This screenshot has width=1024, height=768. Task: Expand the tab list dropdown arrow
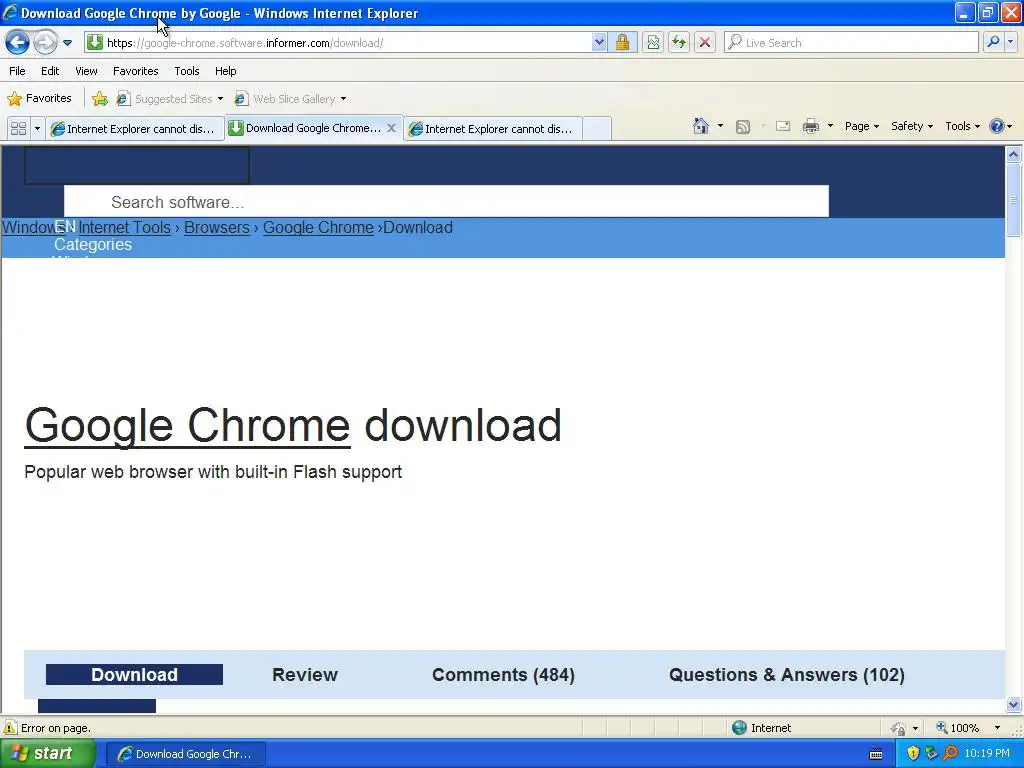click(37, 128)
